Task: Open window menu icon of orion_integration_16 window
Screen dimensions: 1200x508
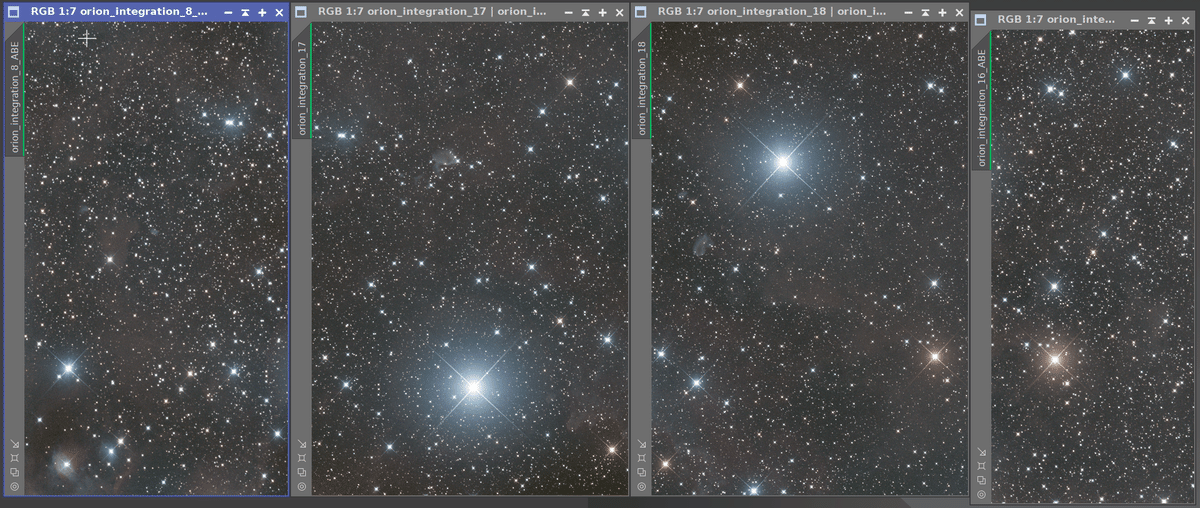Action: point(981,20)
